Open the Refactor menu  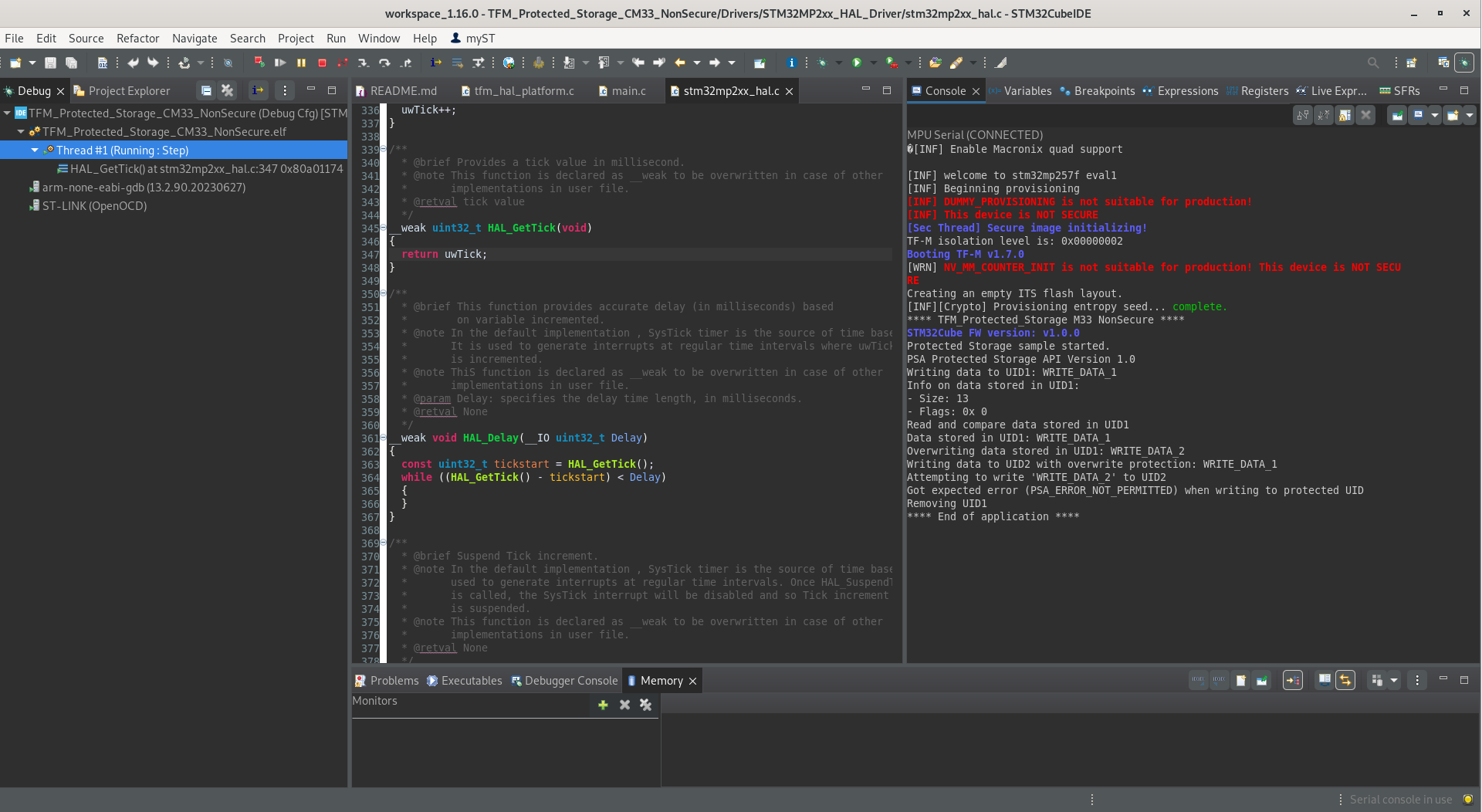[x=137, y=38]
